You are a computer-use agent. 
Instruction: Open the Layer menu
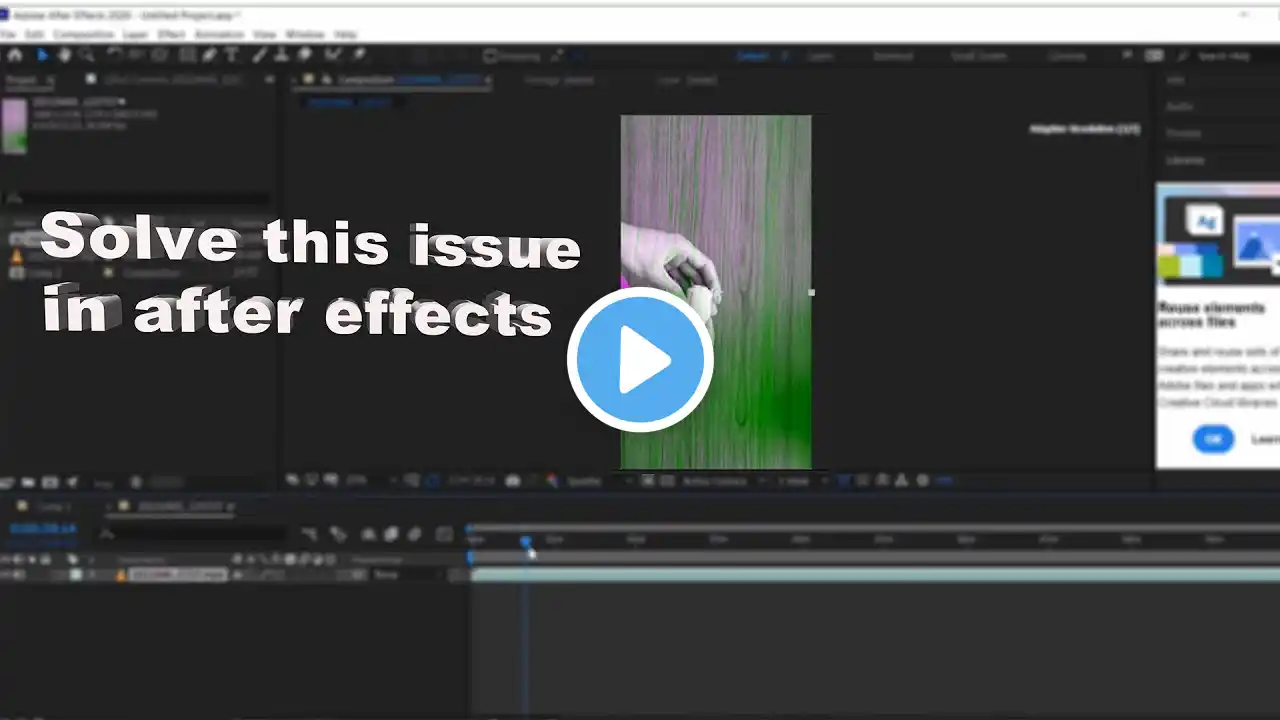click(134, 35)
